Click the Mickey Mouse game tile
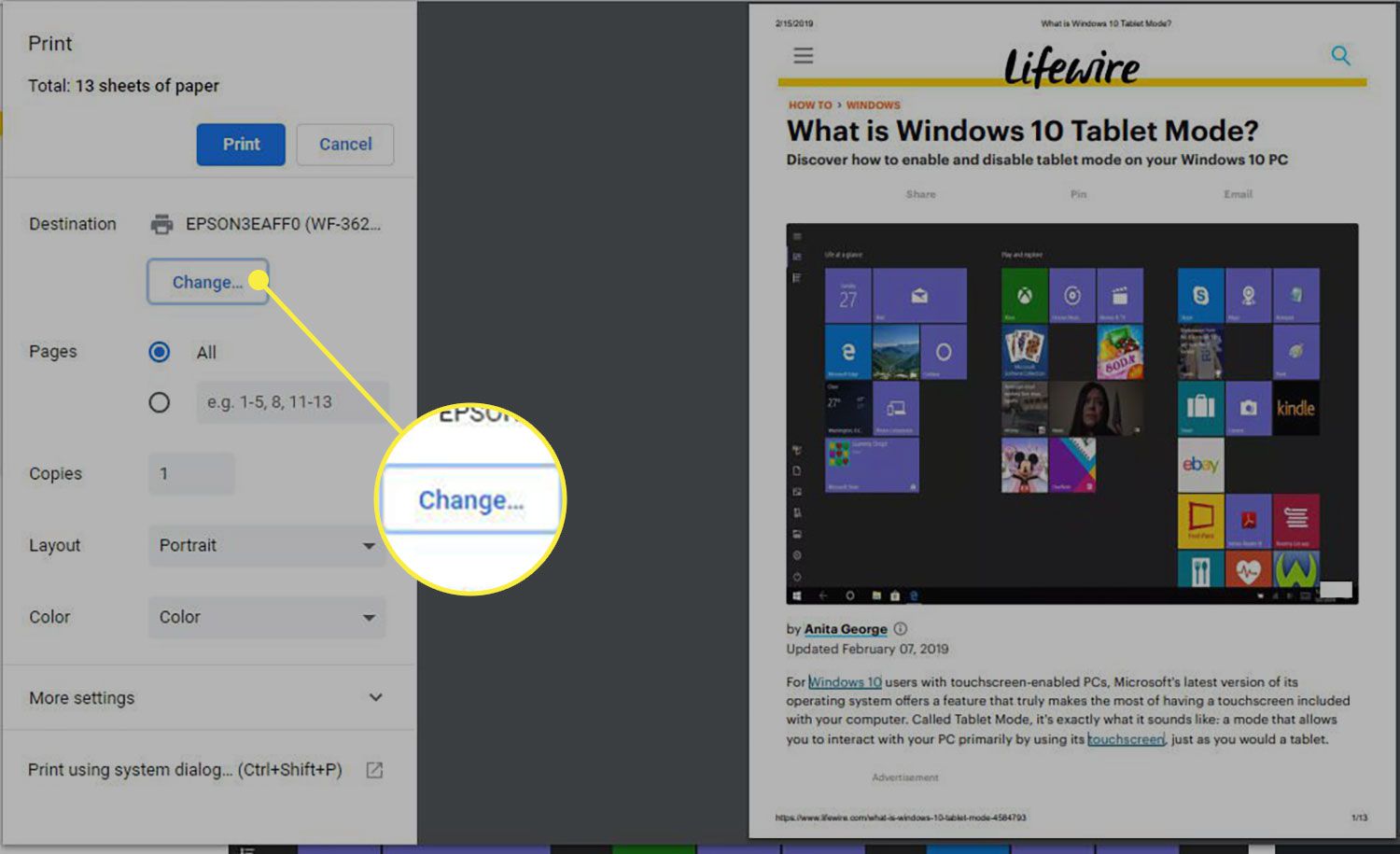This screenshot has height=854, width=1400. click(x=1024, y=465)
